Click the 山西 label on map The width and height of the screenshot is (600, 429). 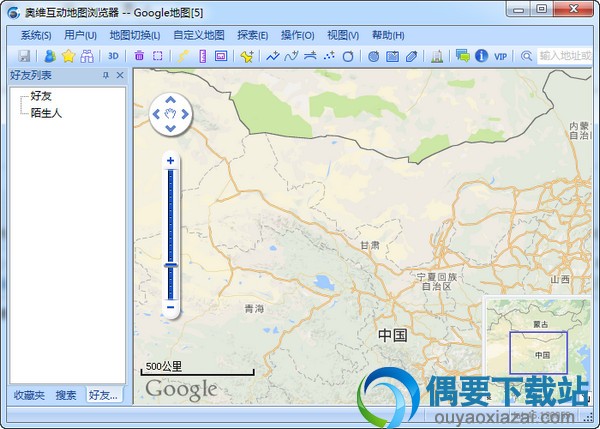(560, 280)
